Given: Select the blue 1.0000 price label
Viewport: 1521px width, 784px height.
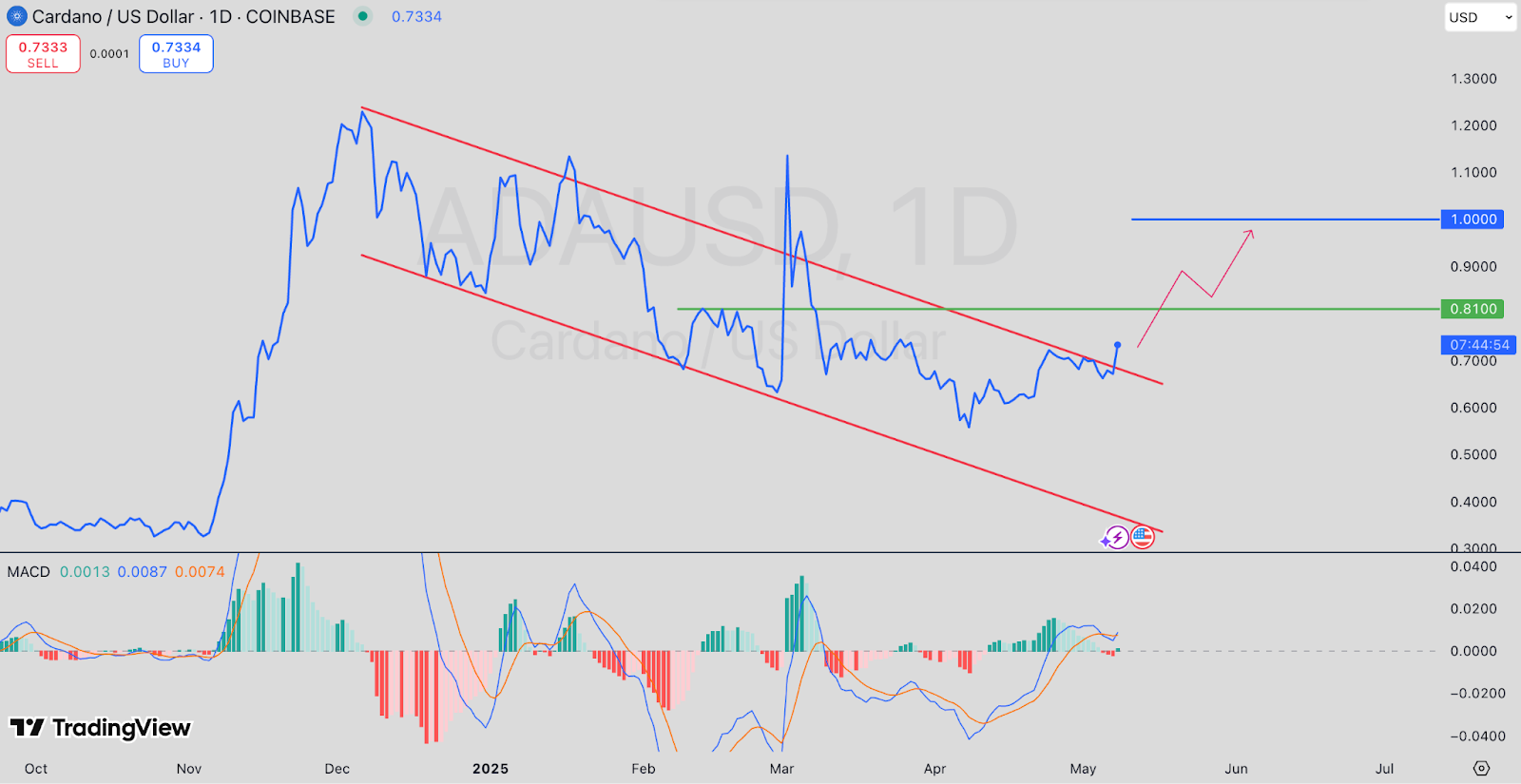Looking at the screenshot, I should (1473, 220).
